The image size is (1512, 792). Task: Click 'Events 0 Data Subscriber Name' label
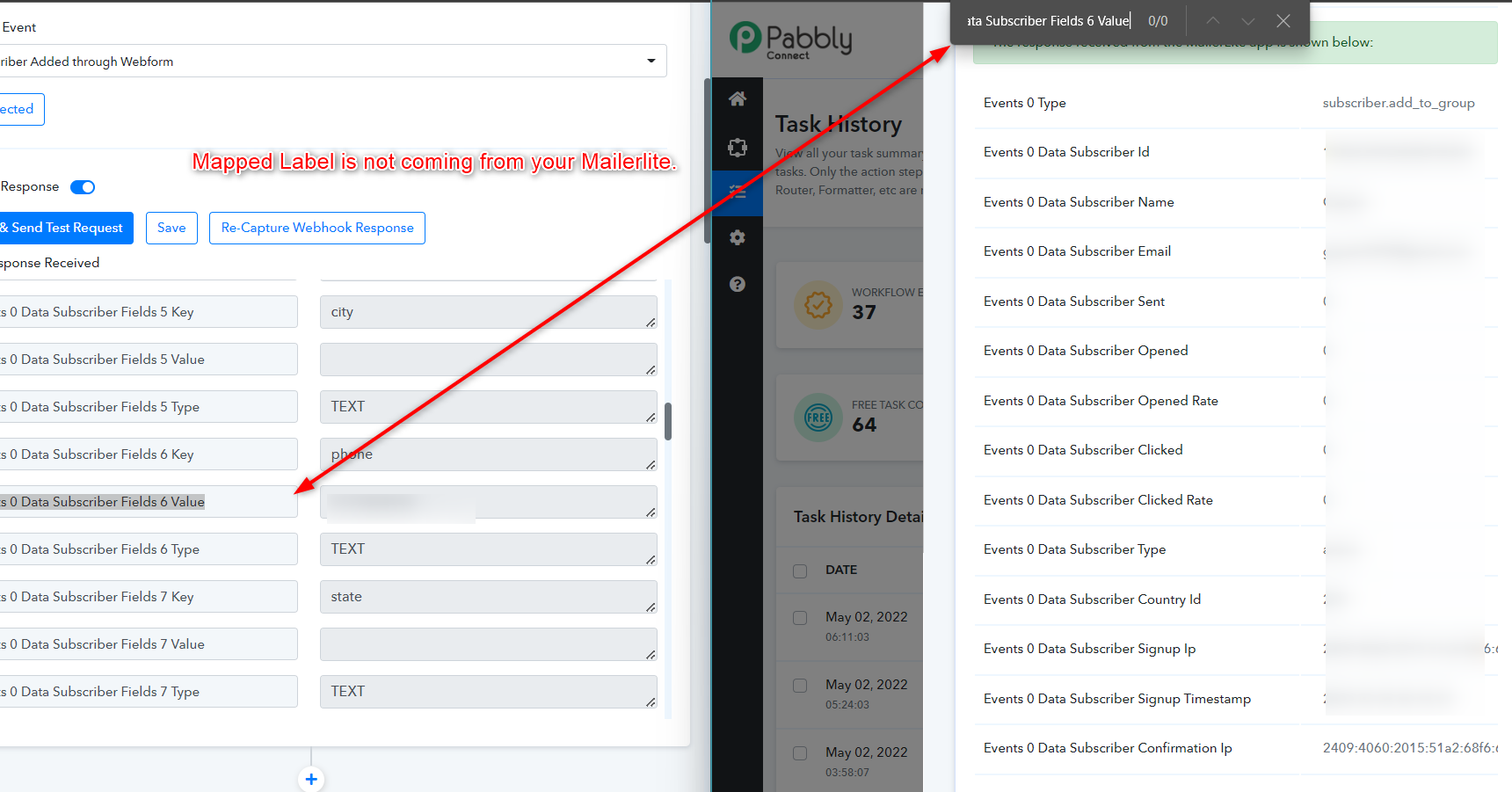click(1079, 202)
